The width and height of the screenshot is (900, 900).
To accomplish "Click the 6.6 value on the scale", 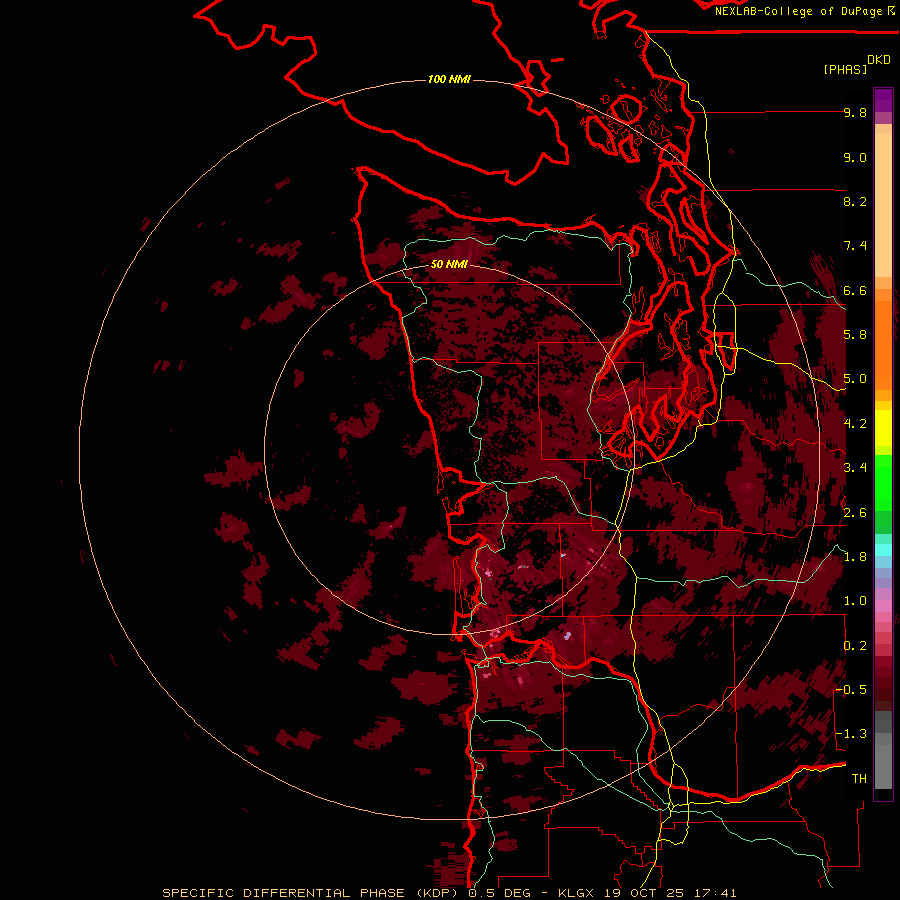I will click(x=855, y=290).
